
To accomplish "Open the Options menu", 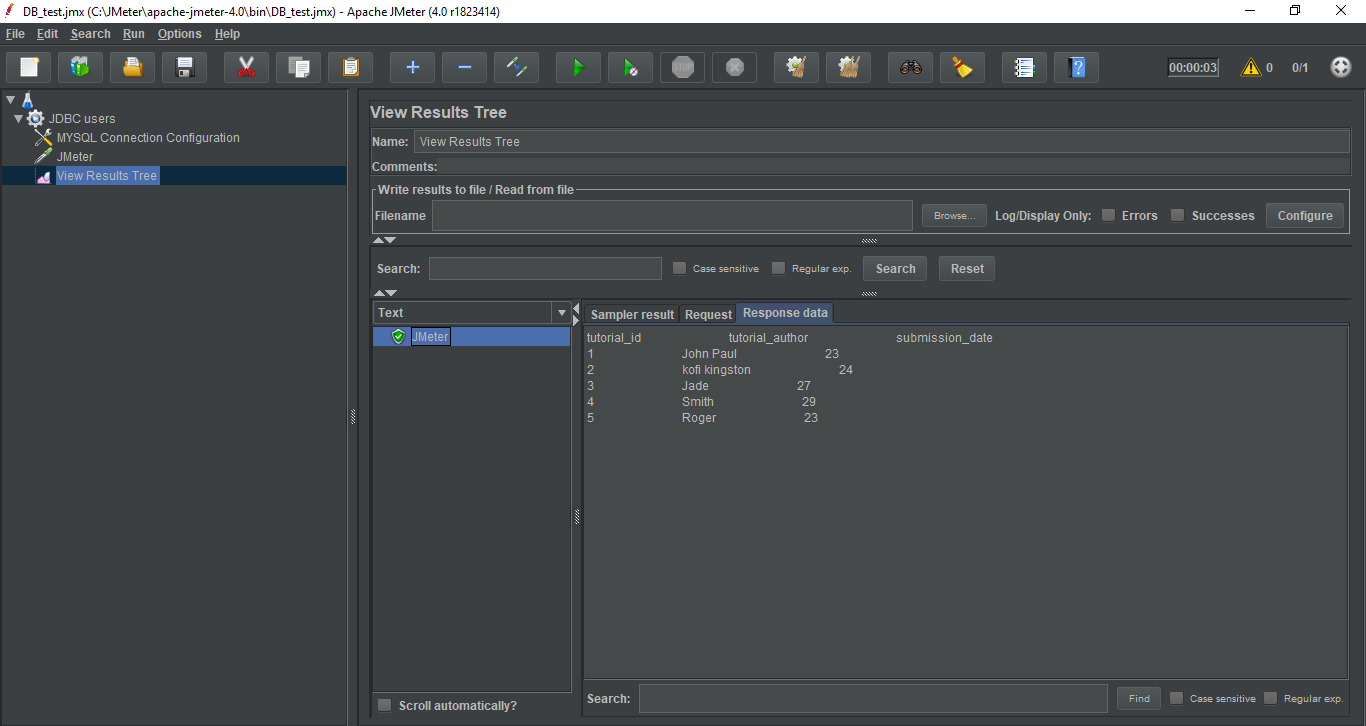I will pyautogui.click(x=179, y=34).
